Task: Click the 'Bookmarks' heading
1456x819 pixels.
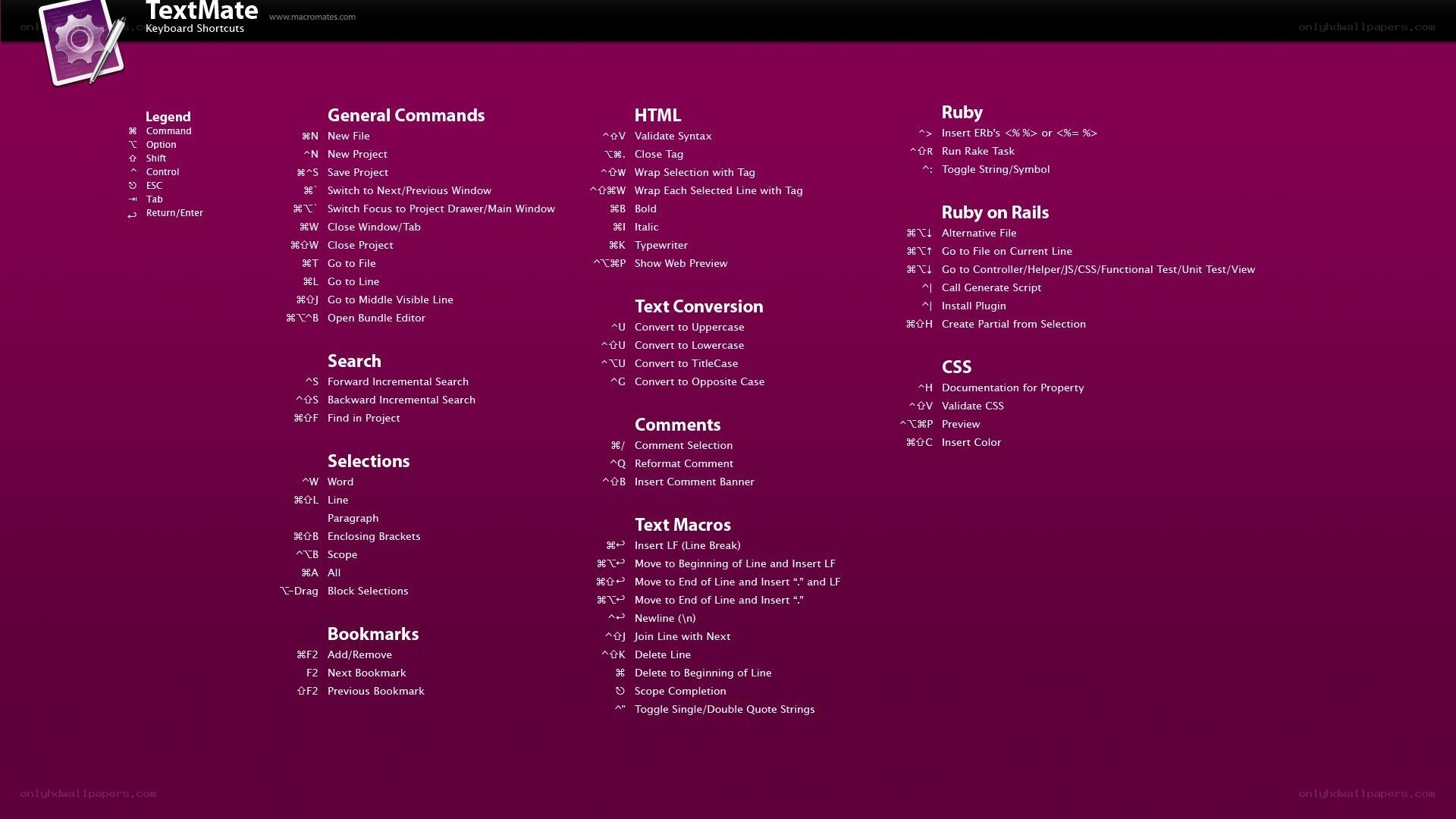Action: (x=373, y=634)
